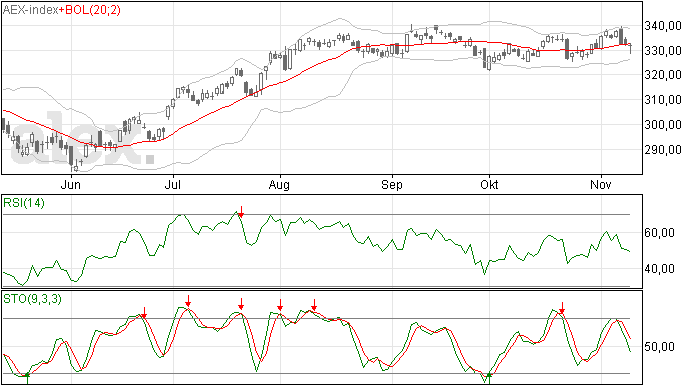
Task: Select the STO(9,3,3) panel label
Action: (32, 299)
